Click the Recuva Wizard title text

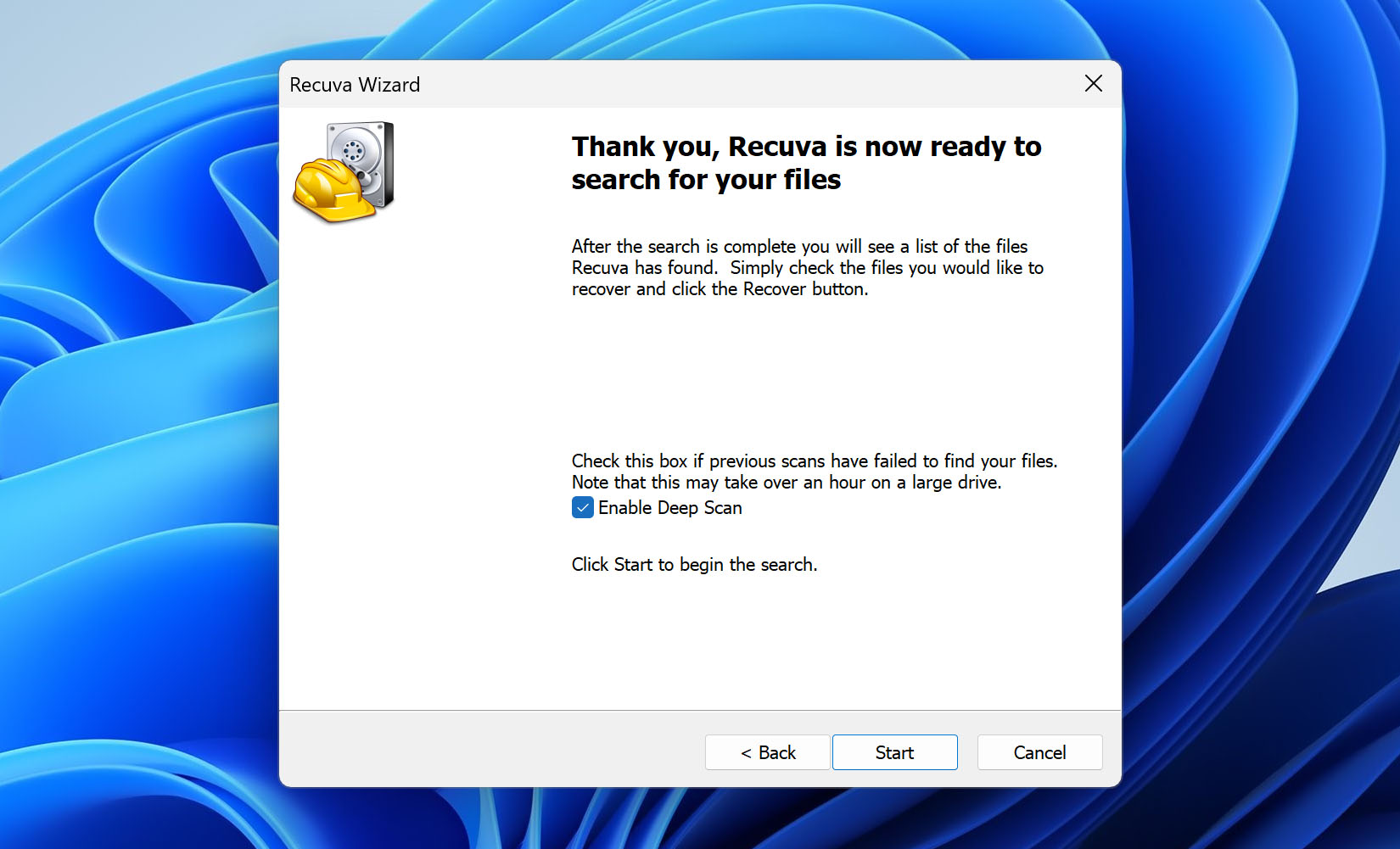[x=355, y=85]
